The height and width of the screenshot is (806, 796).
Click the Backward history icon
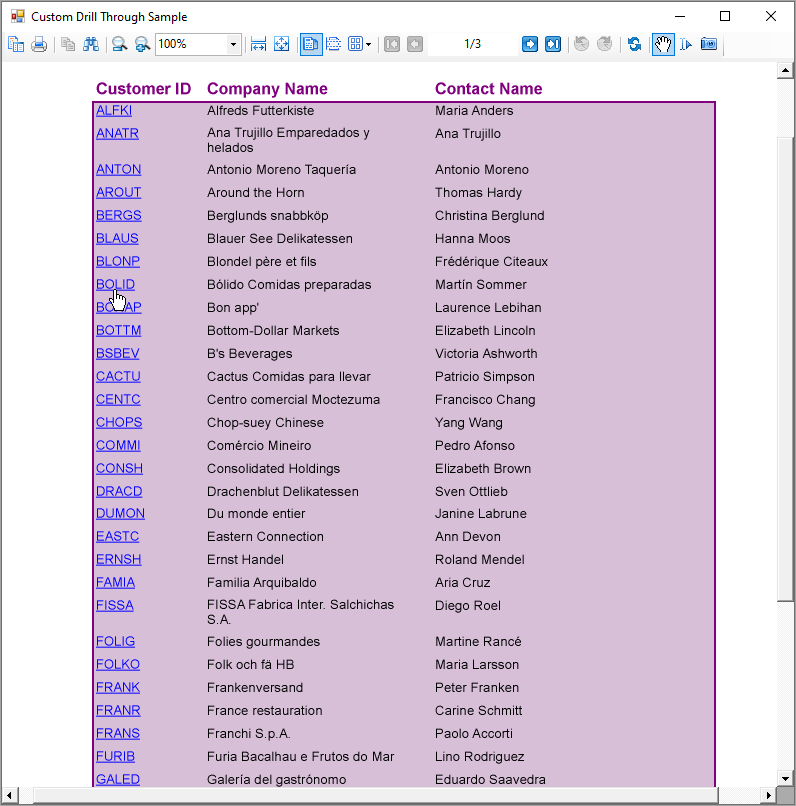tap(581, 44)
